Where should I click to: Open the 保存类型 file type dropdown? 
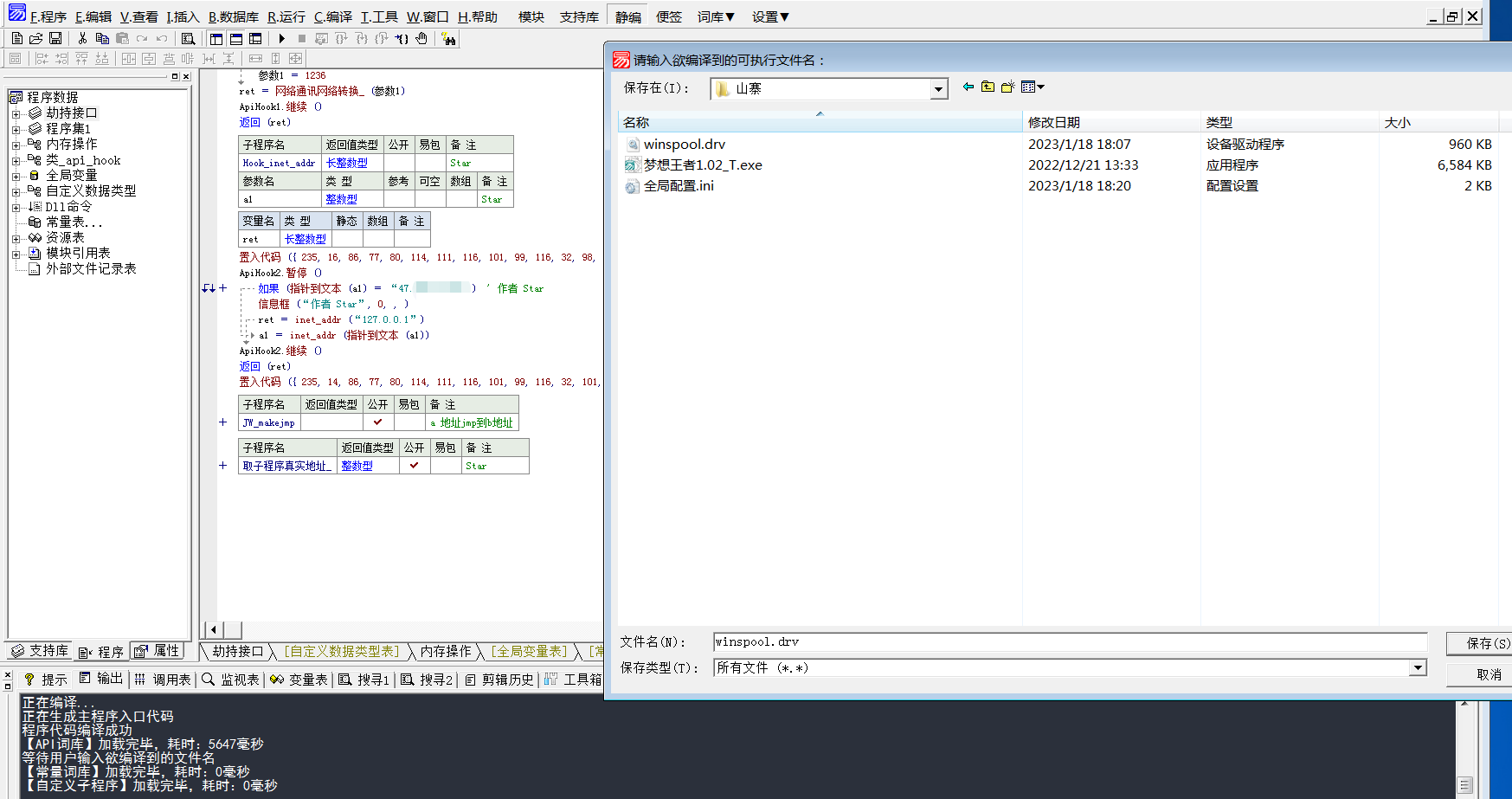[x=1418, y=667]
